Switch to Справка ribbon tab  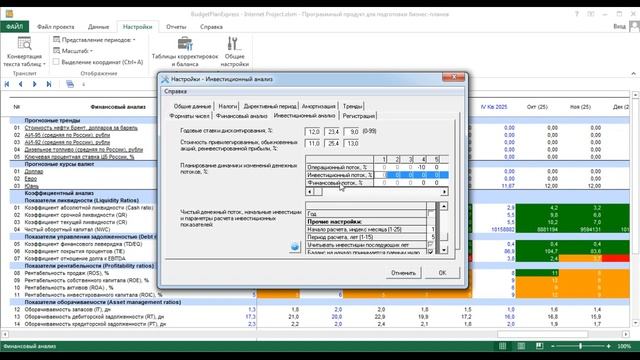(x=211, y=27)
